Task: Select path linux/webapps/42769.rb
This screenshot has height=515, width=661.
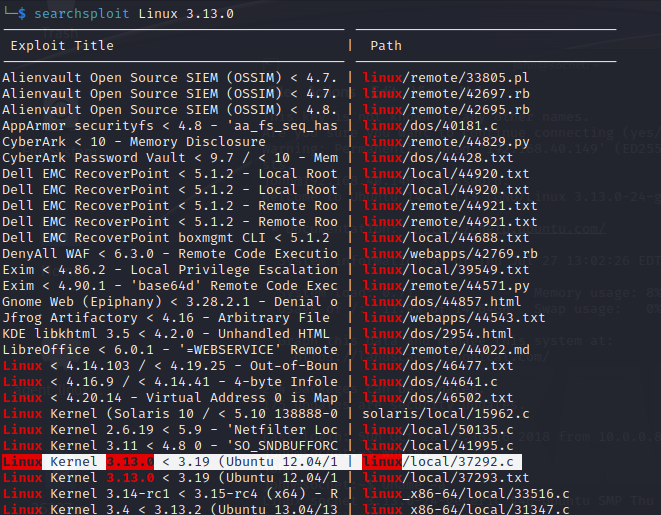Action: pyautogui.click(x=450, y=254)
